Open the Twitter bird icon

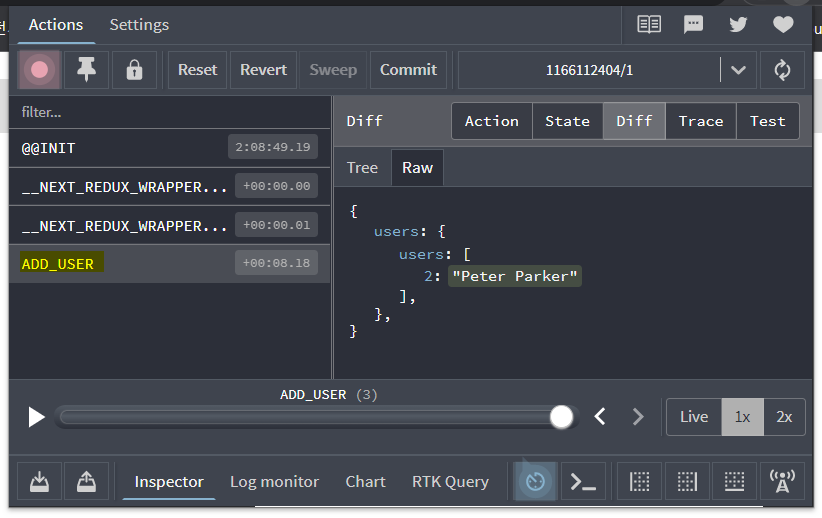click(x=738, y=25)
